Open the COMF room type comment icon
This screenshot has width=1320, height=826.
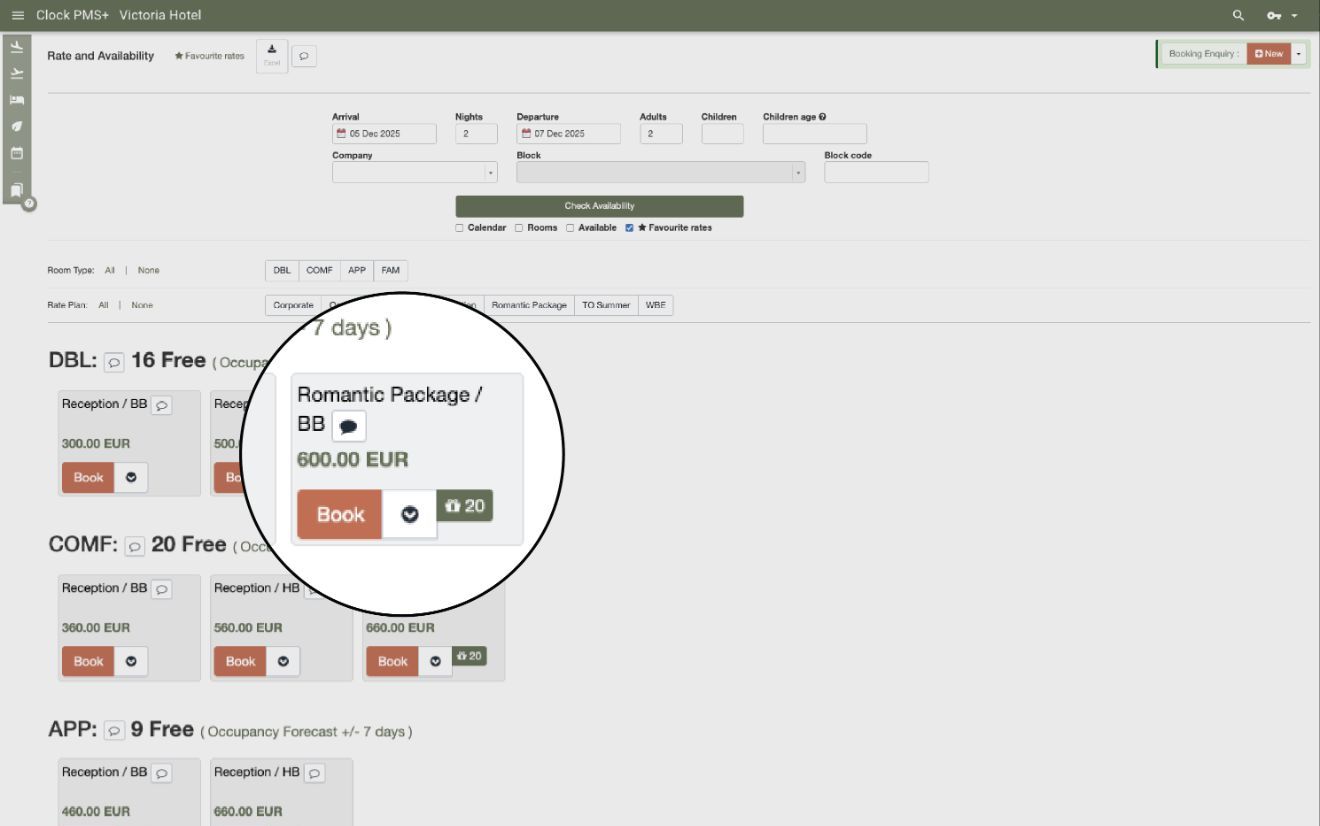coord(135,545)
